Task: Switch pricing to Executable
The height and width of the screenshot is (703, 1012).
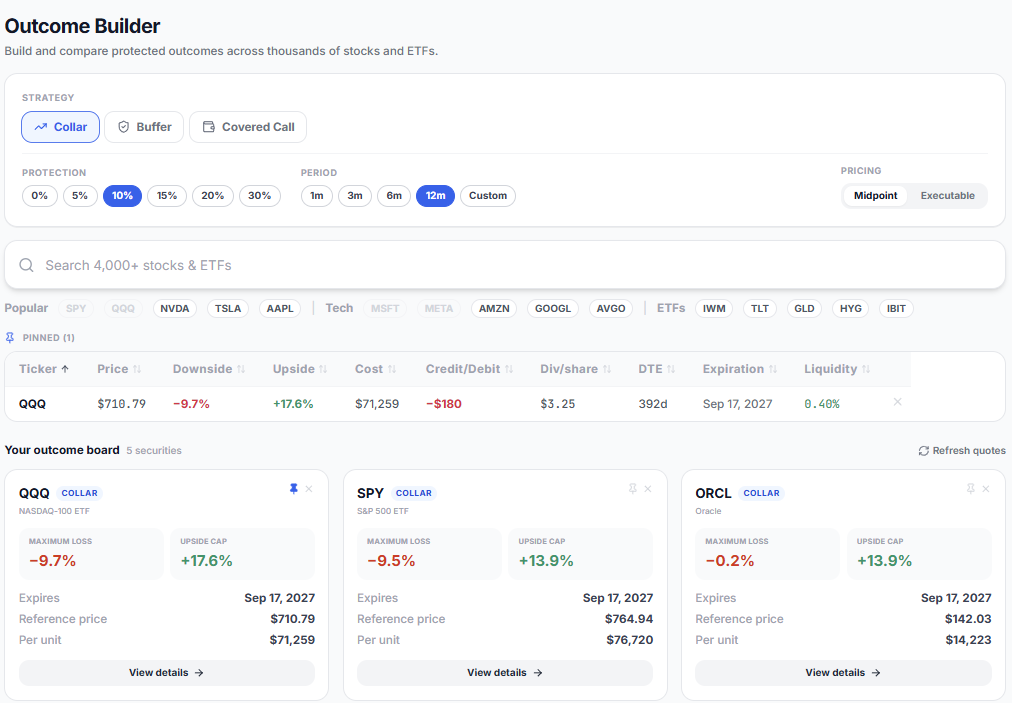Action: tap(947, 196)
